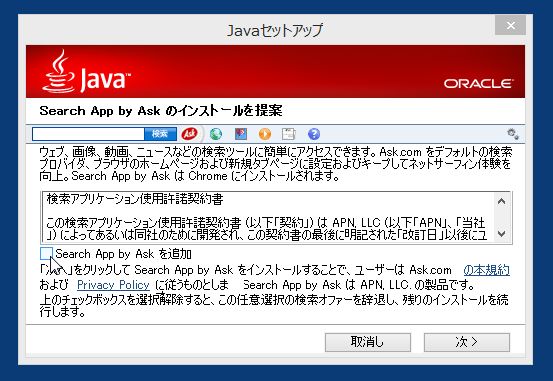
Task: Click the blue map-pin icon in the toolbar
Action: pos(241,134)
